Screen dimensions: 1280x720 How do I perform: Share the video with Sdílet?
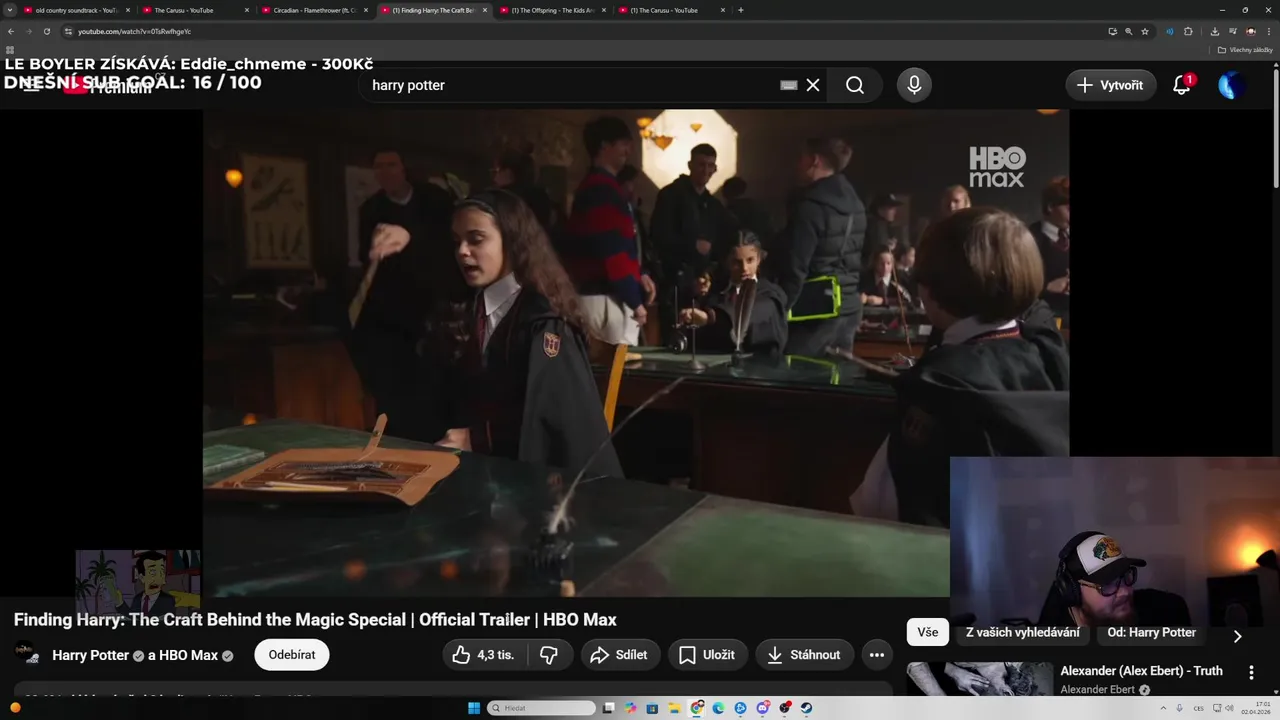(620, 655)
